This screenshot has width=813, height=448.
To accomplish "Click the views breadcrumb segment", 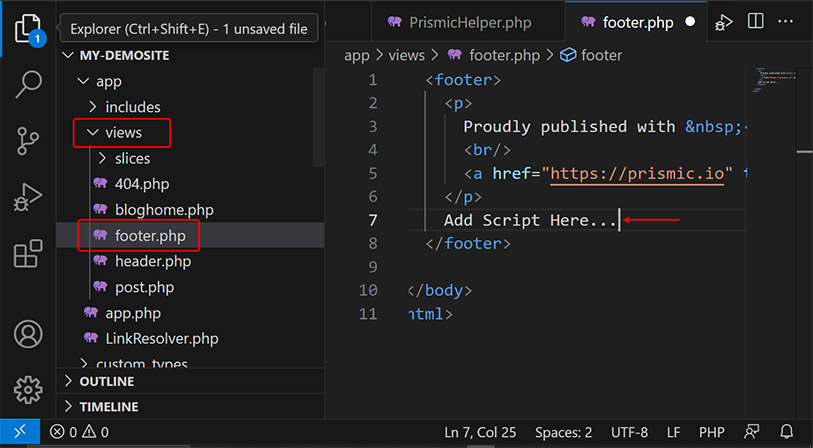I will [406, 55].
